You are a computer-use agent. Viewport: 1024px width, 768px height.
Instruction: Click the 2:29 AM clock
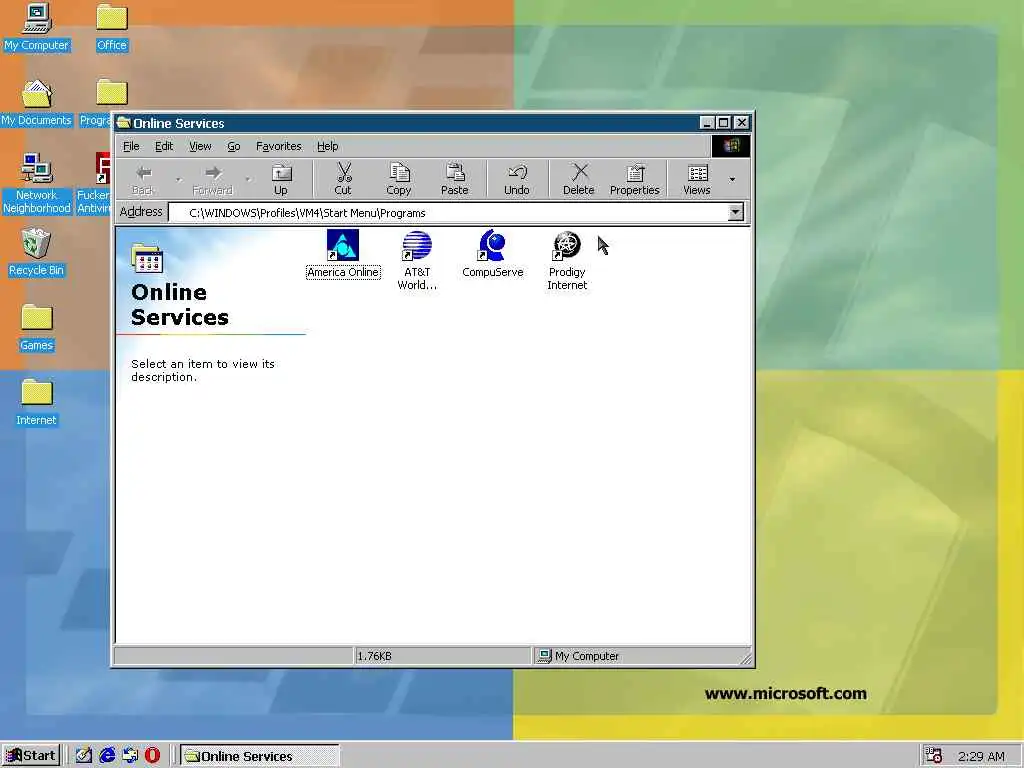tap(981, 756)
